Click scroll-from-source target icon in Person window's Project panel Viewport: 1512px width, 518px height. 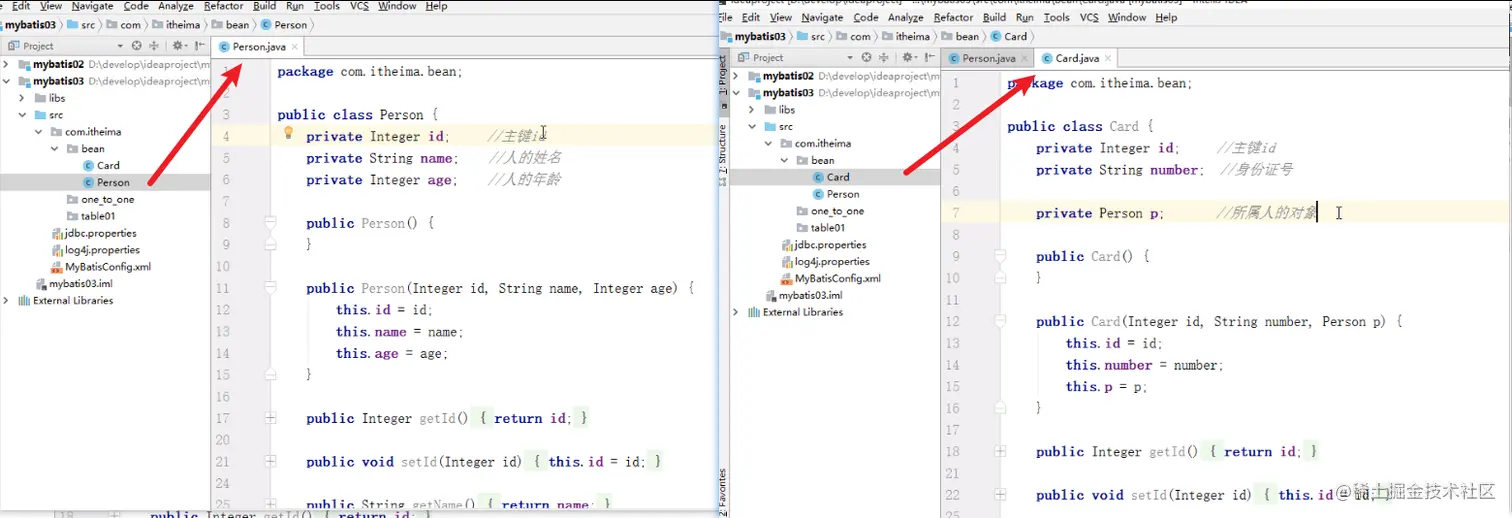tap(137, 45)
